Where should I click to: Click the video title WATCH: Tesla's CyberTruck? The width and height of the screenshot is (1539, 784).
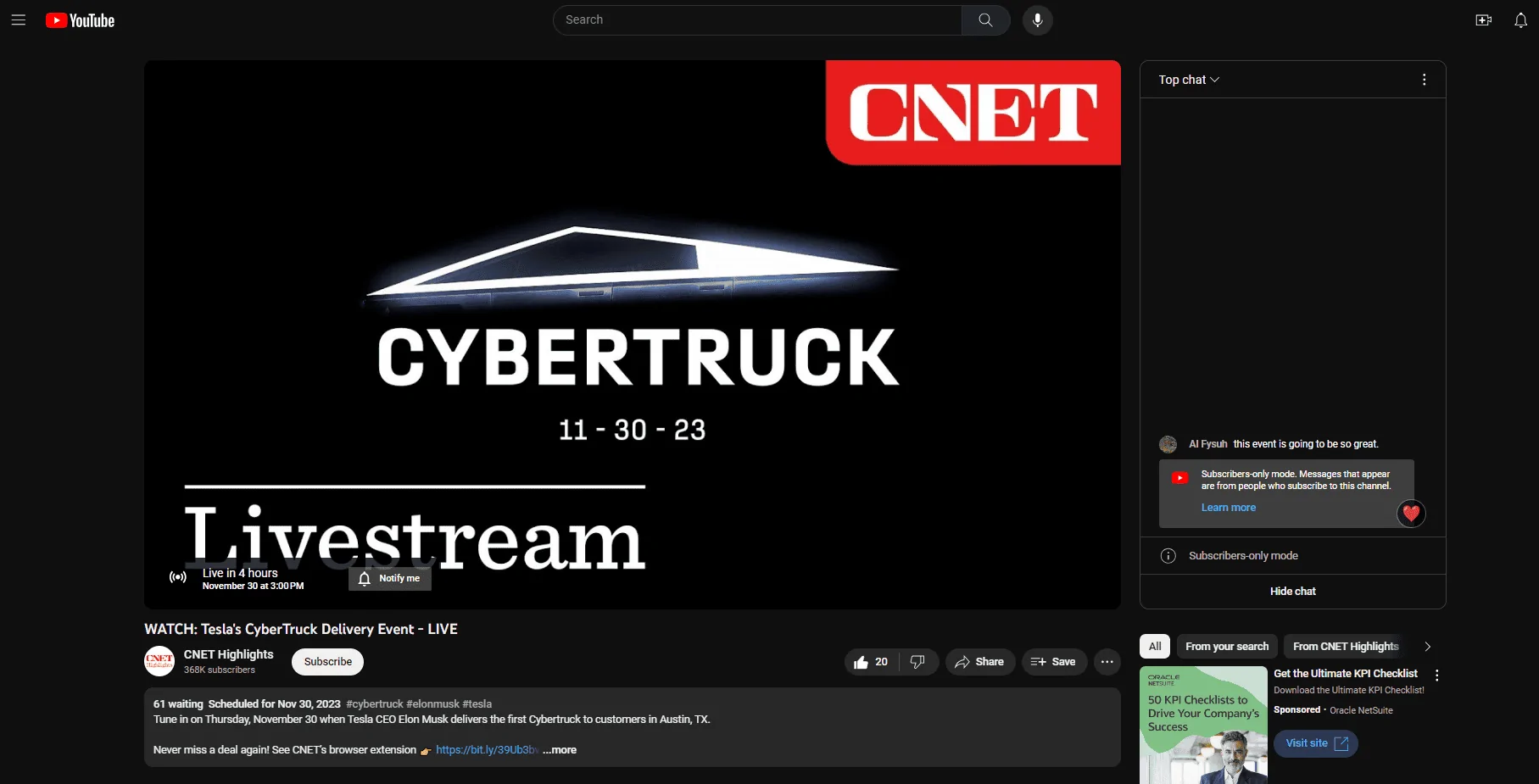pos(301,629)
